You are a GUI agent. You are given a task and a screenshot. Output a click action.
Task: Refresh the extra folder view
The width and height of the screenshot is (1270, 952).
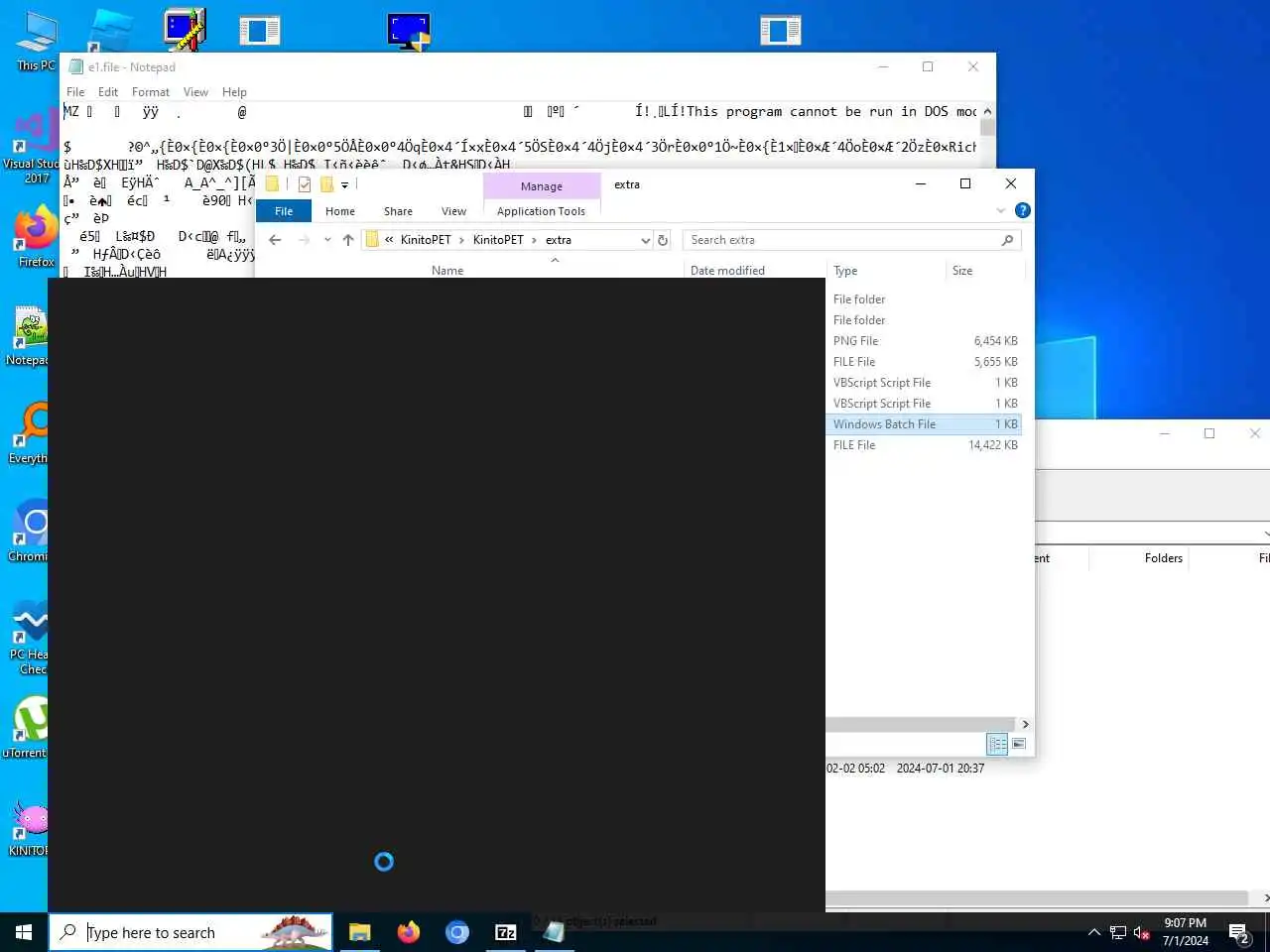[x=663, y=240]
